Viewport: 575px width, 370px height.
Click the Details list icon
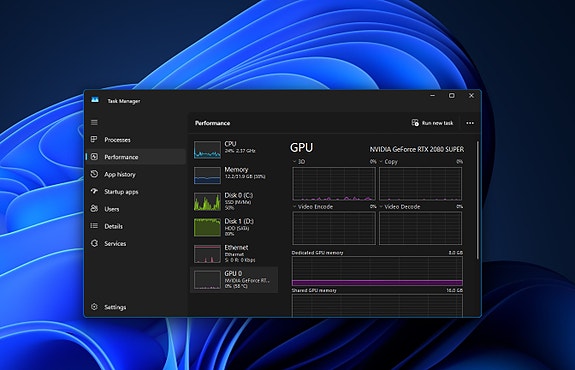point(94,226)
